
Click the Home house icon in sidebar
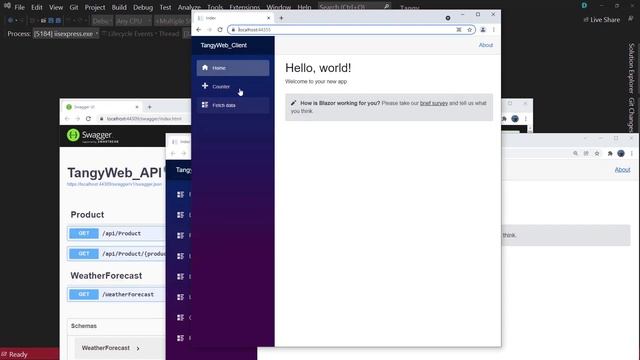pos(205,67)
